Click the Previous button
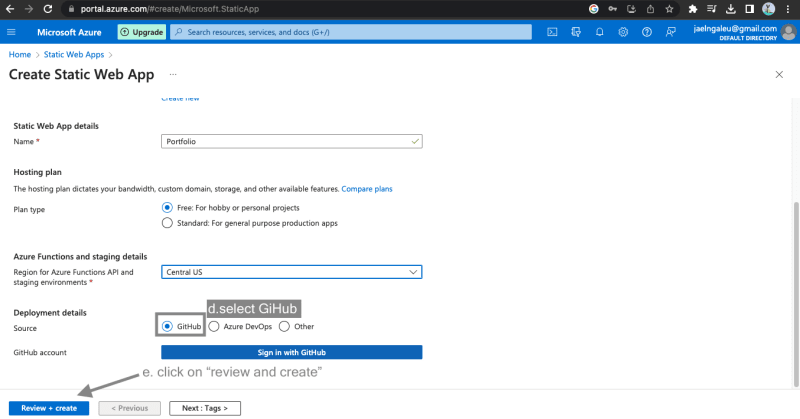The height and width of the screenshot is (419, 800). point(130,408)
